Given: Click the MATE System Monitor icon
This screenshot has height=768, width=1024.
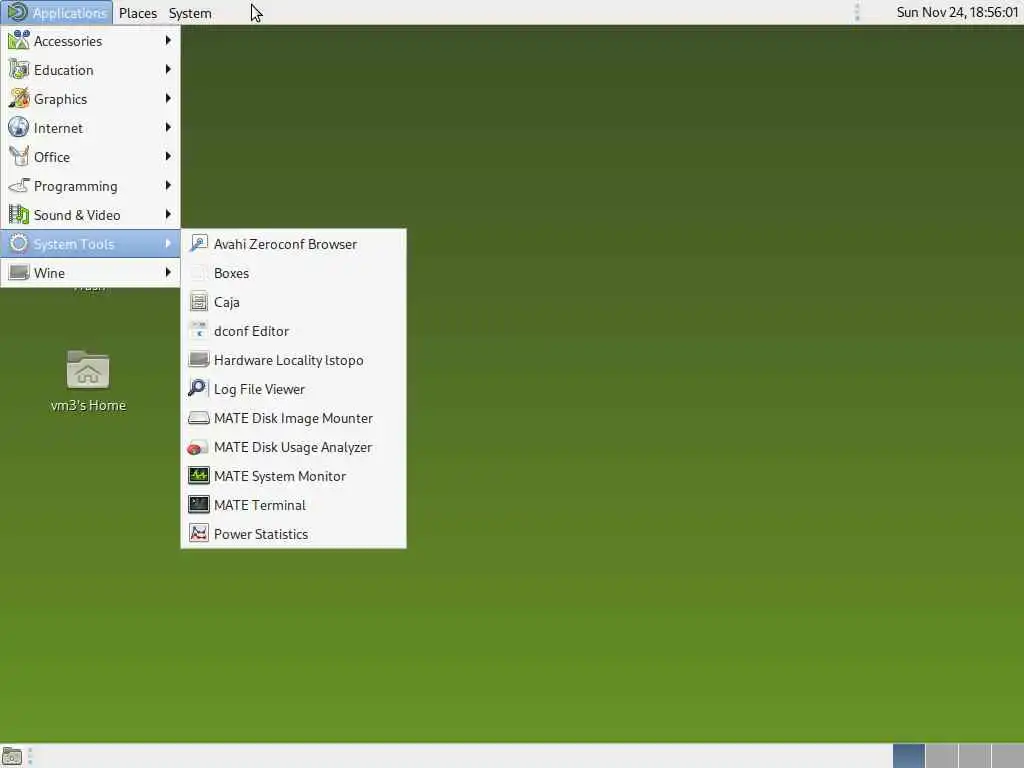Looking at the screenshot, I should click(x=199, y=475).
